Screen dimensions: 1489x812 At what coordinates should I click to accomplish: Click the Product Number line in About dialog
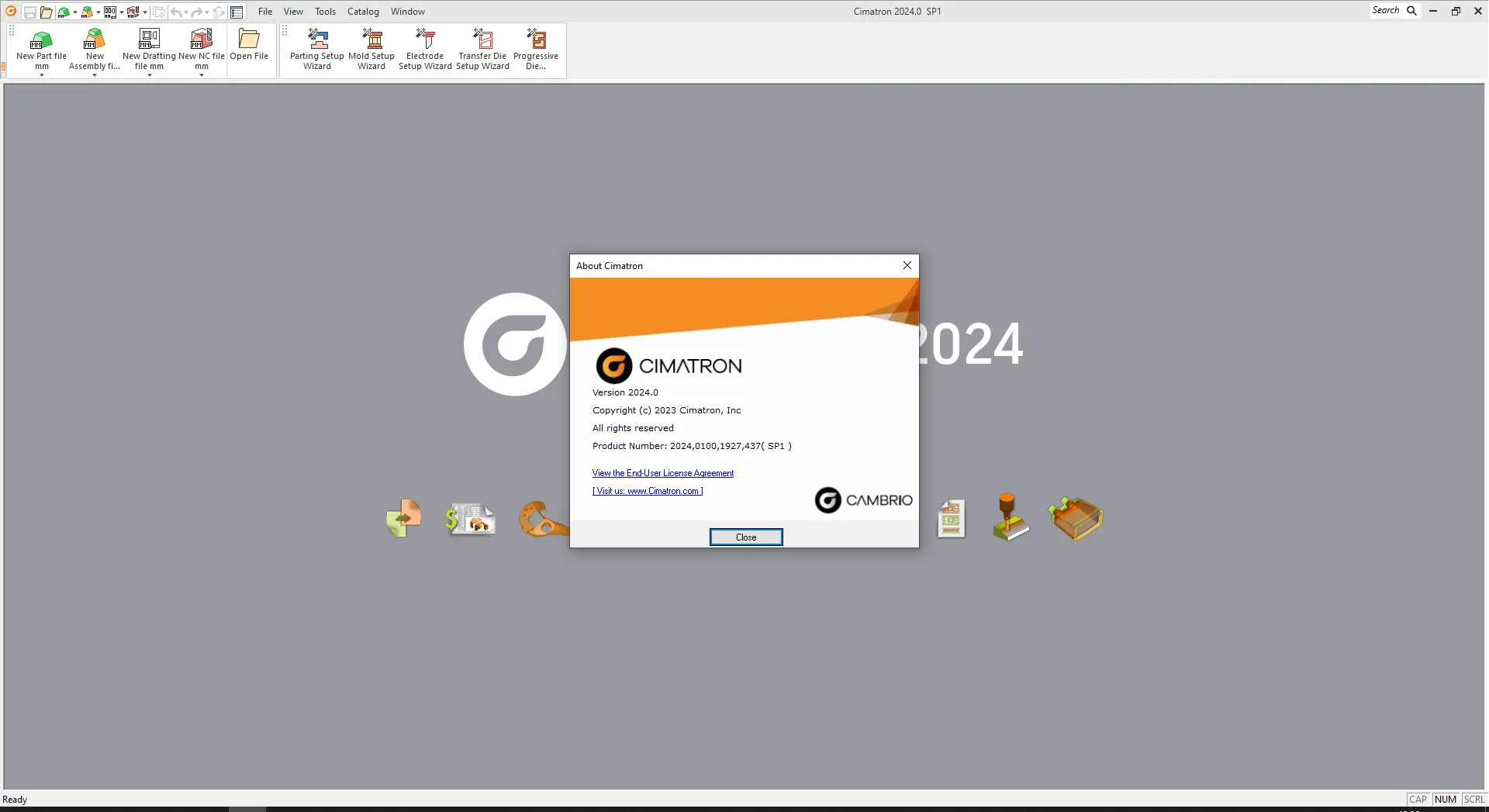point(692,446)
